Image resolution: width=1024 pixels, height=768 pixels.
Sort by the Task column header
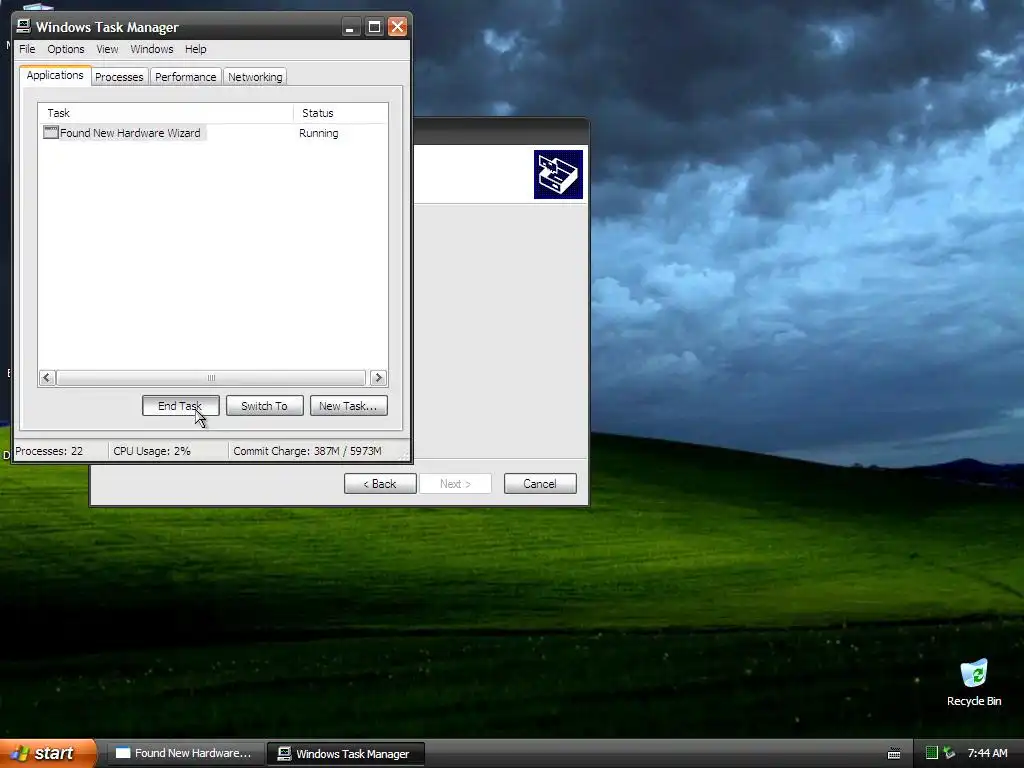pos(166,113)
